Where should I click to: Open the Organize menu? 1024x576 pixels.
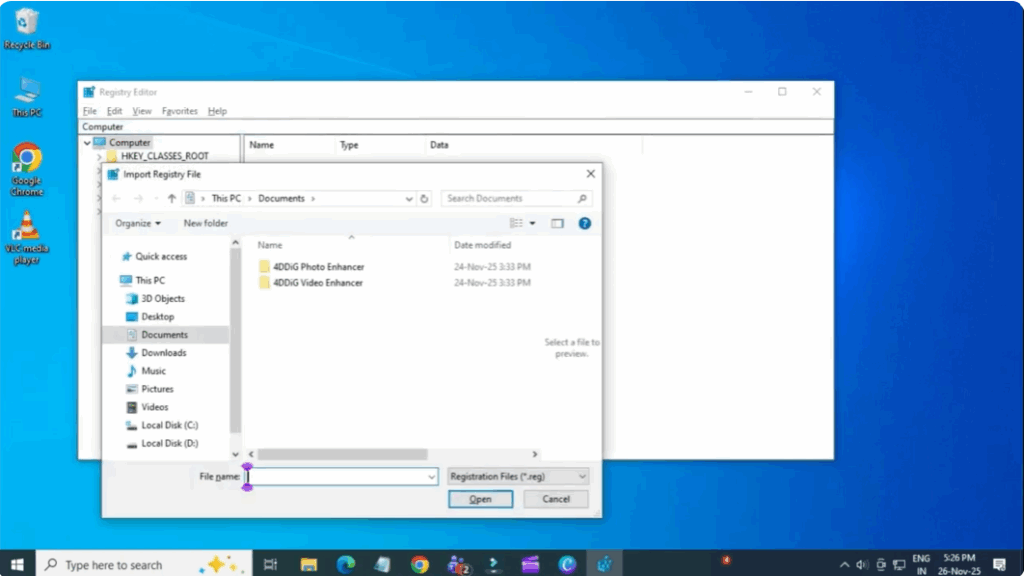click(x=137, y=223)
